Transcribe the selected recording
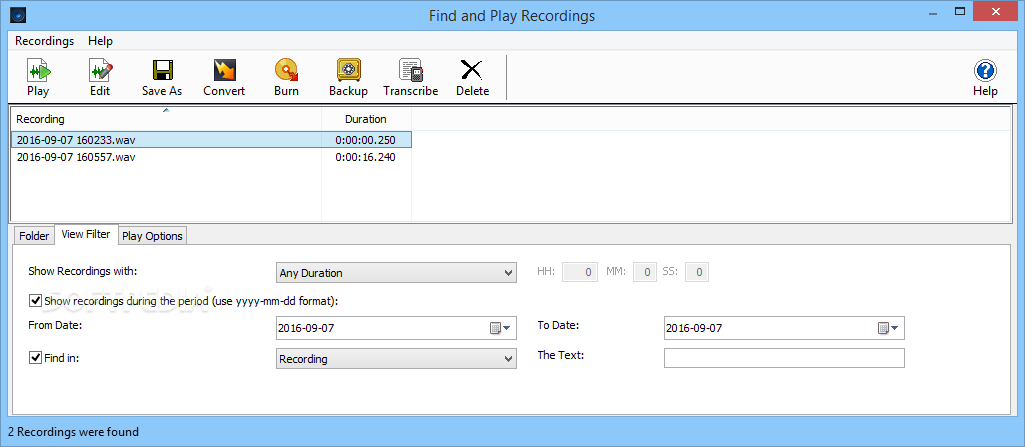Screen dimensions: 1025x447 pos(411,78)
